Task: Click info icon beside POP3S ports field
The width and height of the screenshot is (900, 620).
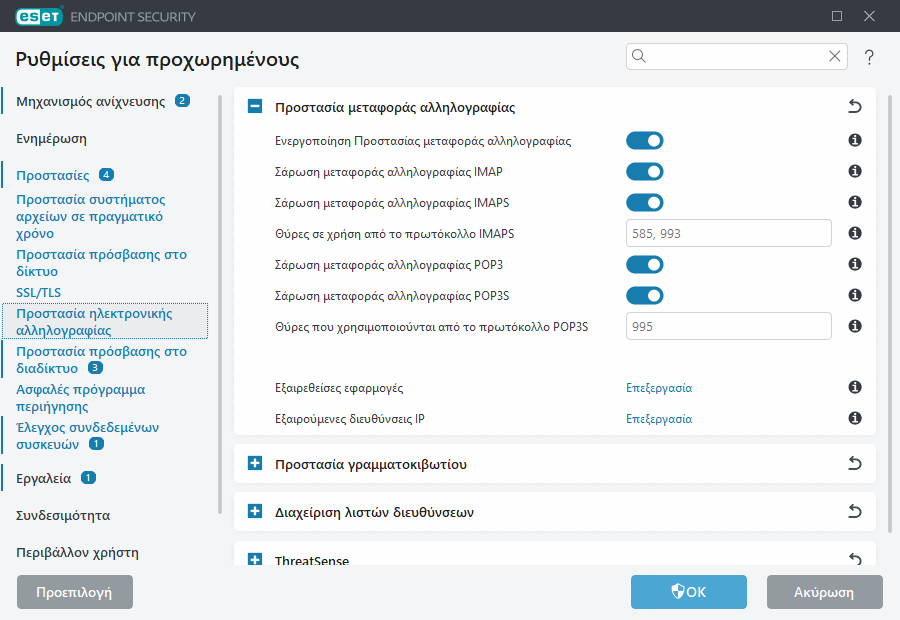Action: coord(855,326)
